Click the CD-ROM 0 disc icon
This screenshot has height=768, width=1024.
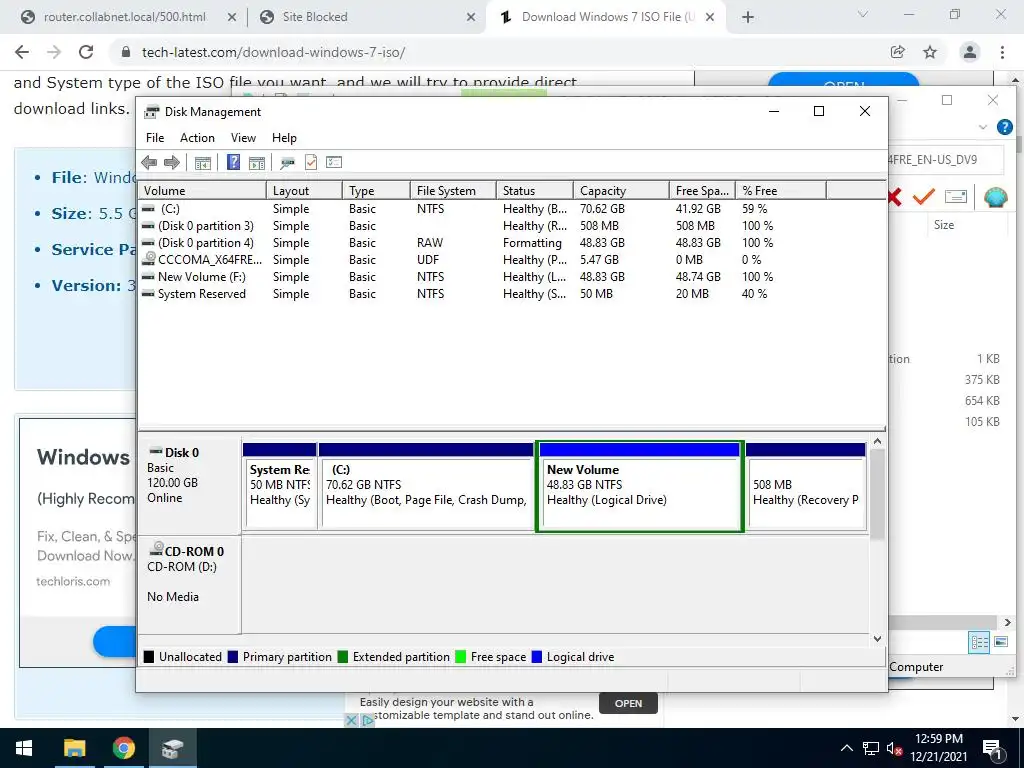(x=156, y=550)
